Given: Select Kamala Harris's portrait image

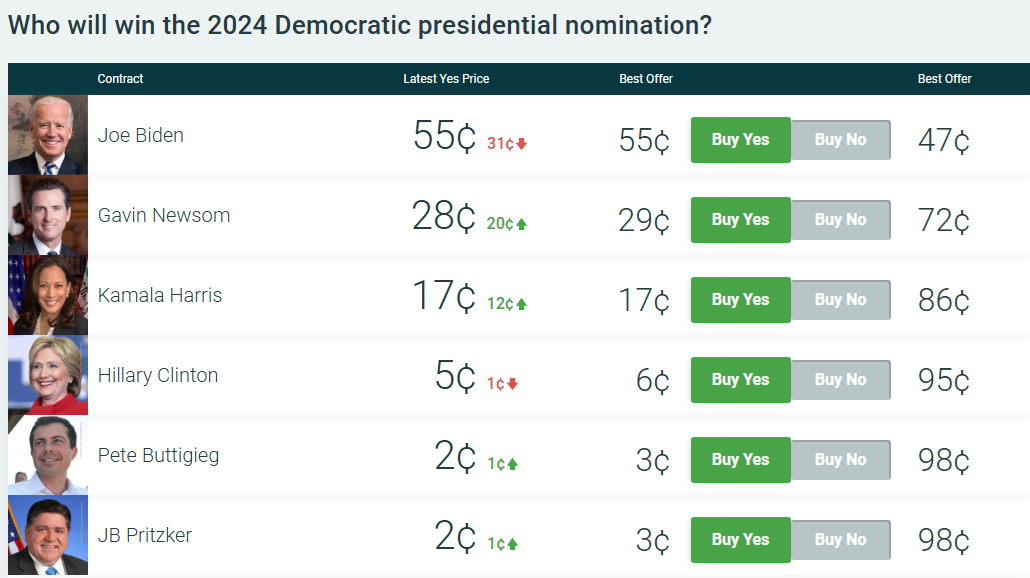Looking at the screenshot, I should coord(48,295).
